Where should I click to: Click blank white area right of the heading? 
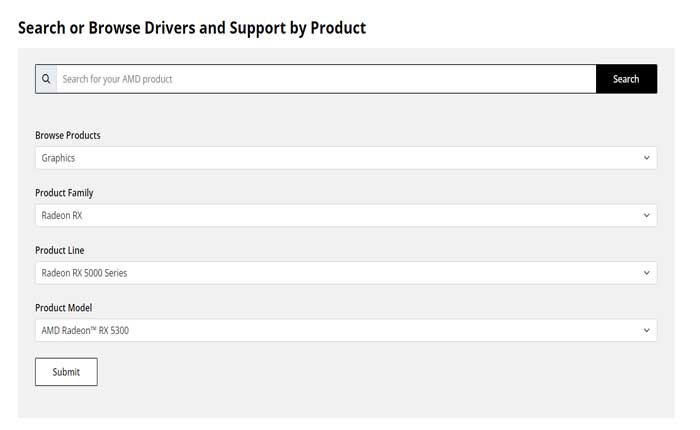[x=530, y=27]
